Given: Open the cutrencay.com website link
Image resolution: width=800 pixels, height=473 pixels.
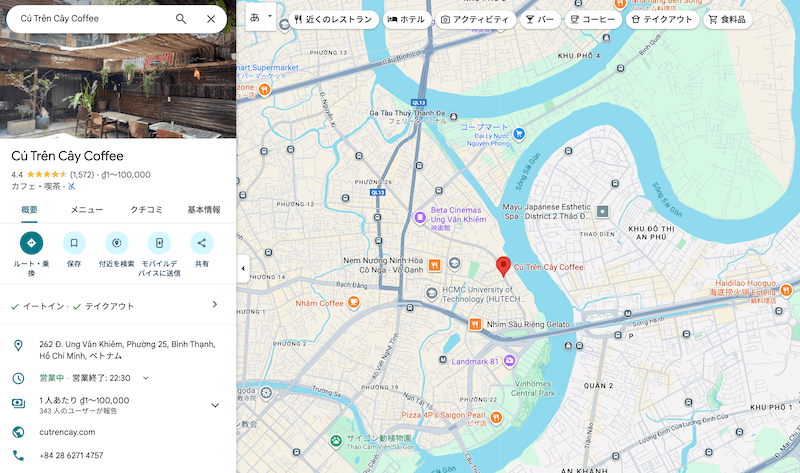Looking at the screenshot, I should click(x=67, y=432).
